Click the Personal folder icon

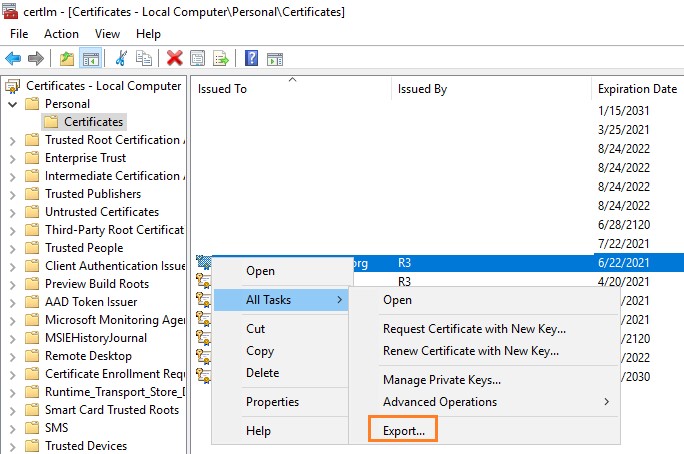pyautogui.click(x=32, y=104)
